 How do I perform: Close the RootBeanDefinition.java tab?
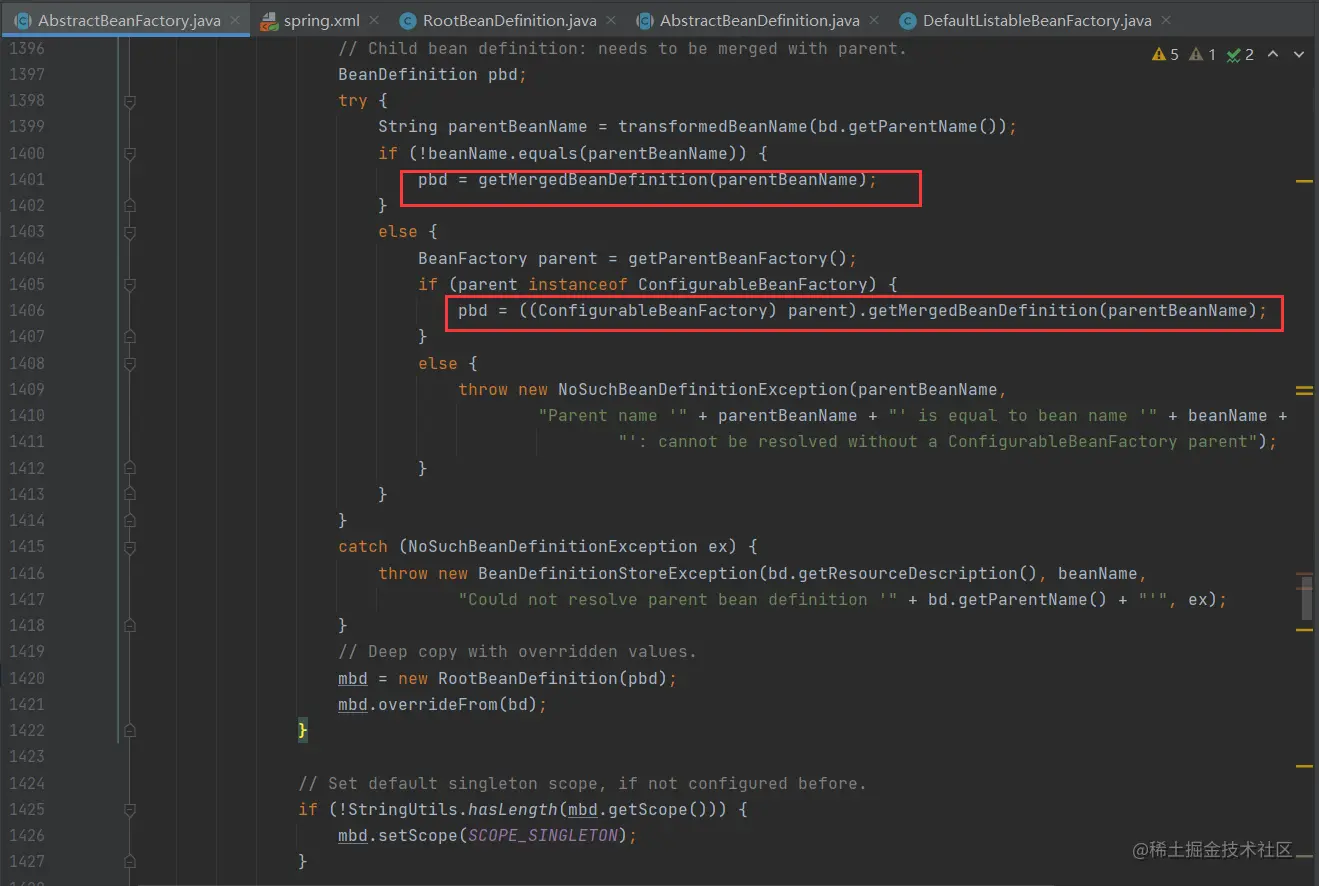[x=611, y=21]
